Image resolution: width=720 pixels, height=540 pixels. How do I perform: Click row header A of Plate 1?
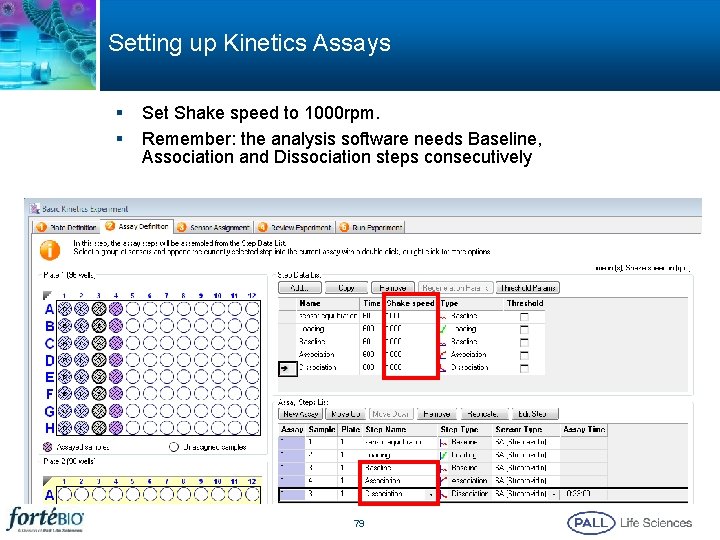click(x=49, y=309)
